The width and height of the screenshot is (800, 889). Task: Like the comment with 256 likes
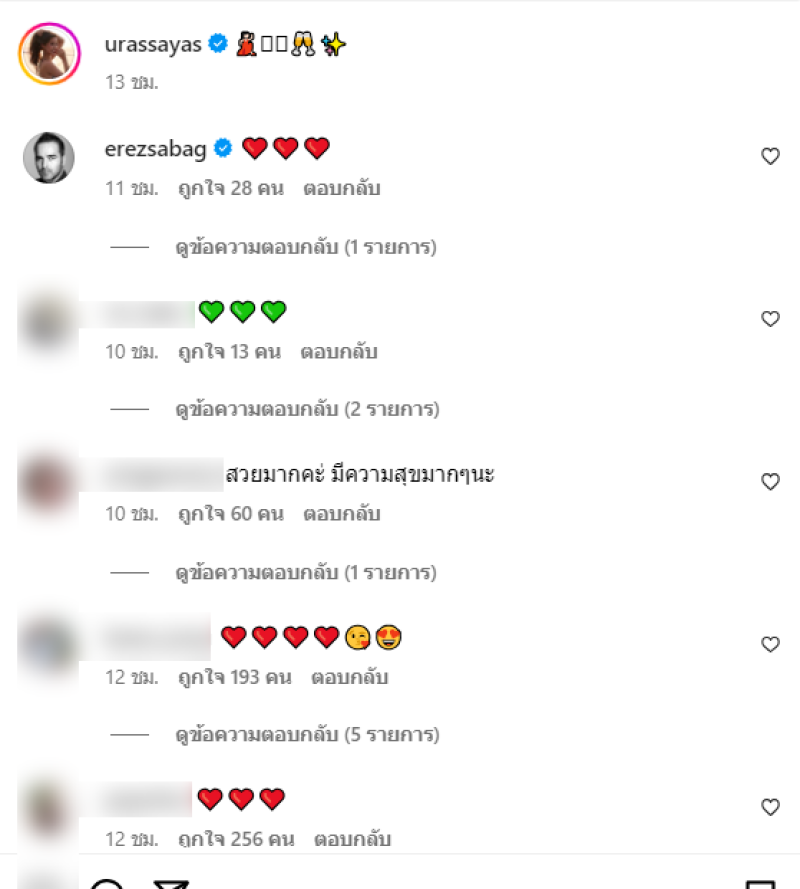(x=770, y=807)
